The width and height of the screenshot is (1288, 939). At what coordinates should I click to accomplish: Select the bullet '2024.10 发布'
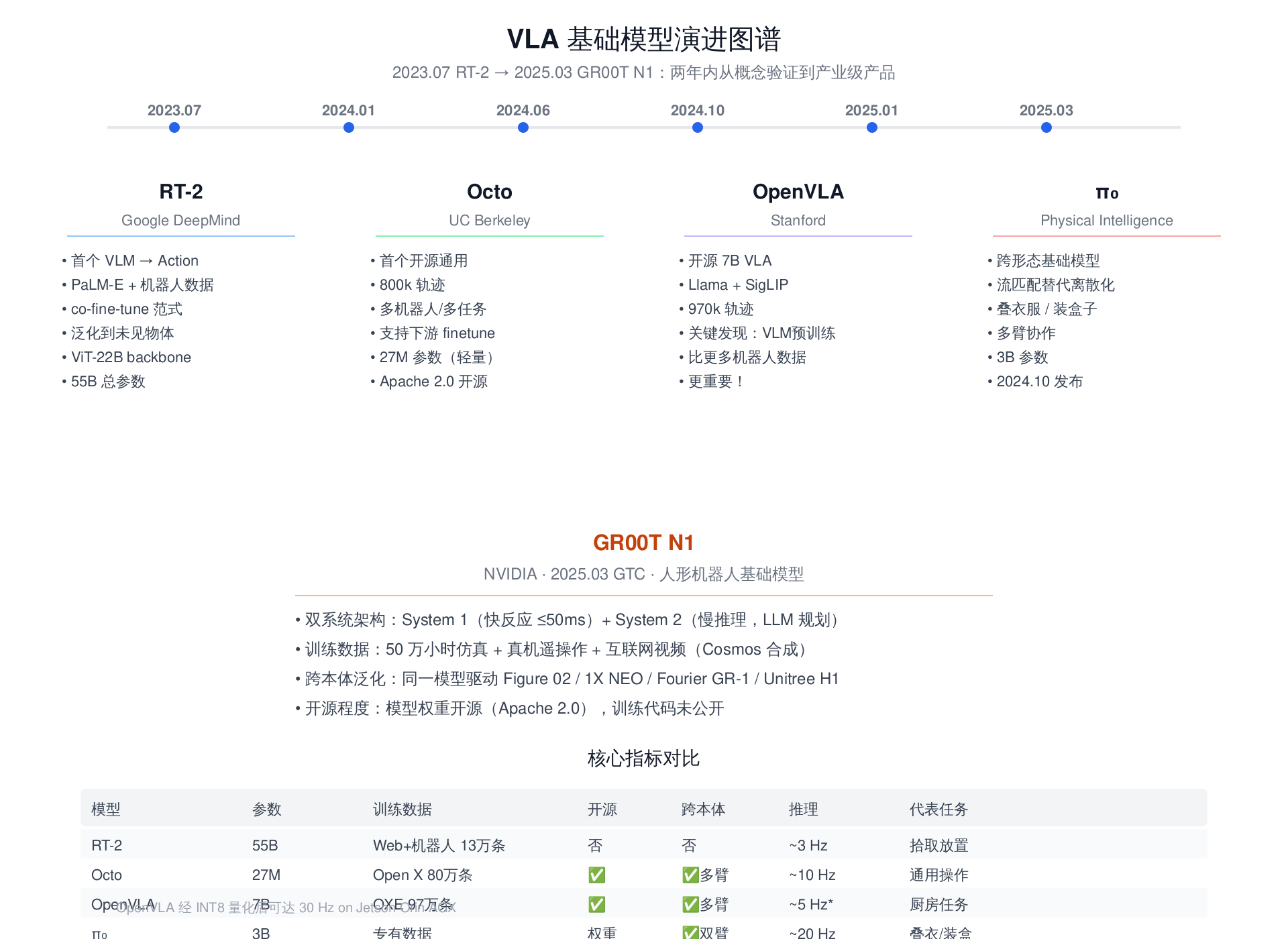[x=1036, y=381]
